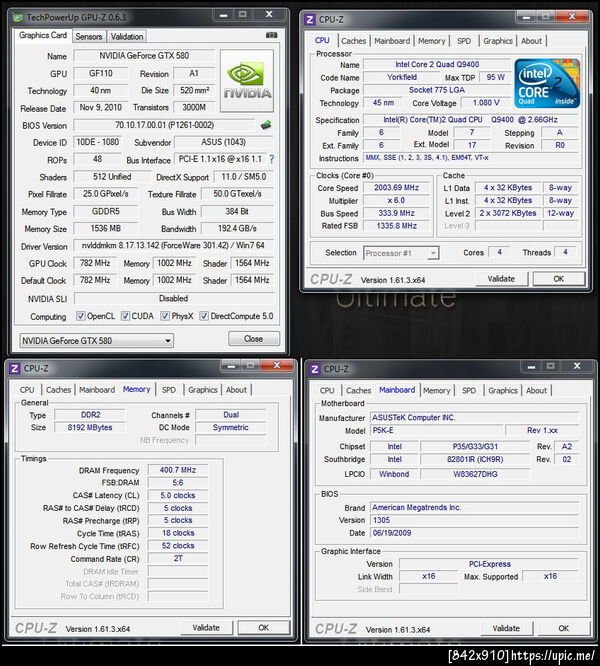
Task: Click the Subvendor field ASUS (1043)
Action: pyautogui.click(x=223, y=142)
